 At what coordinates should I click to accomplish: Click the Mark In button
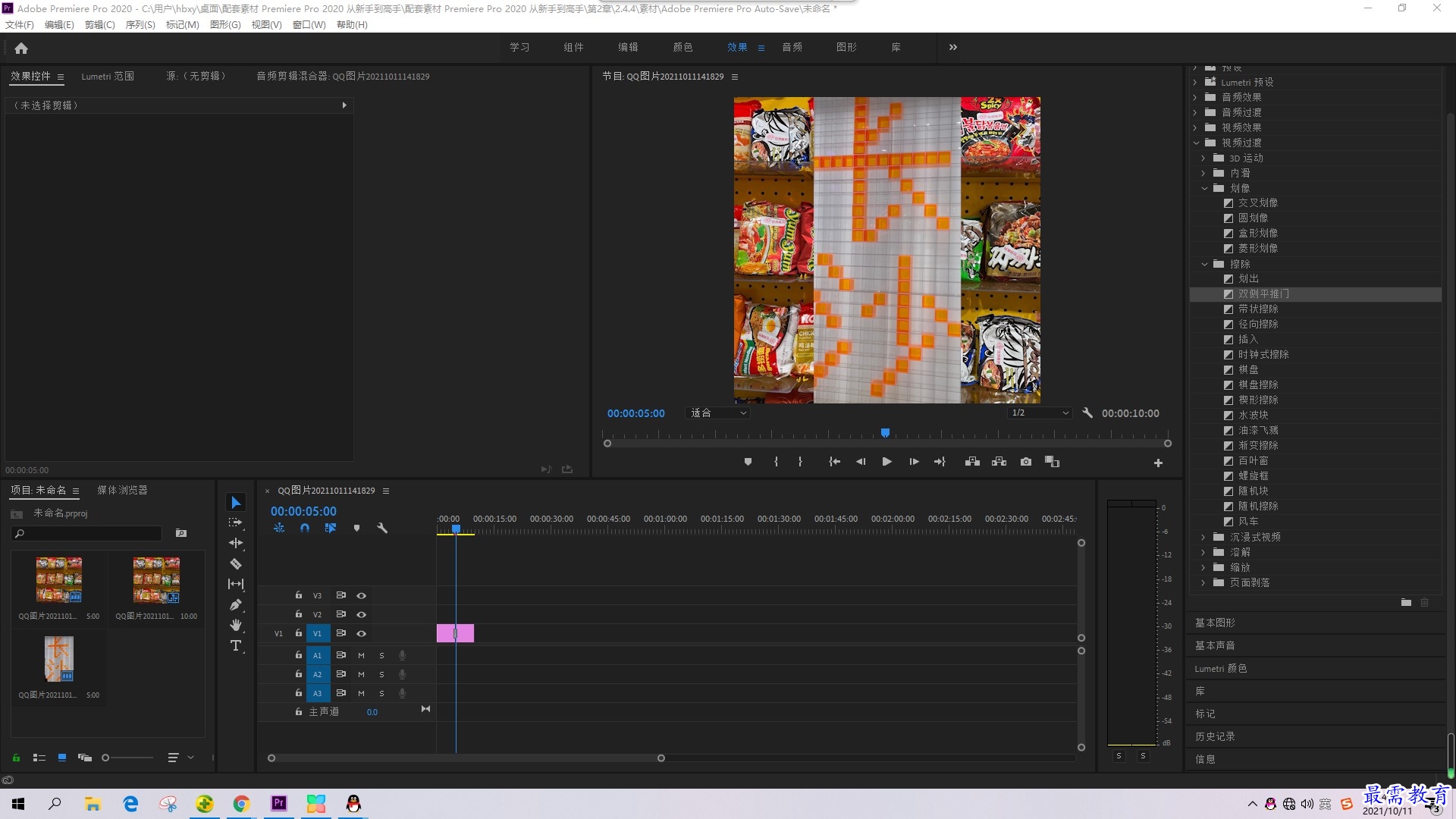point(776,462)
